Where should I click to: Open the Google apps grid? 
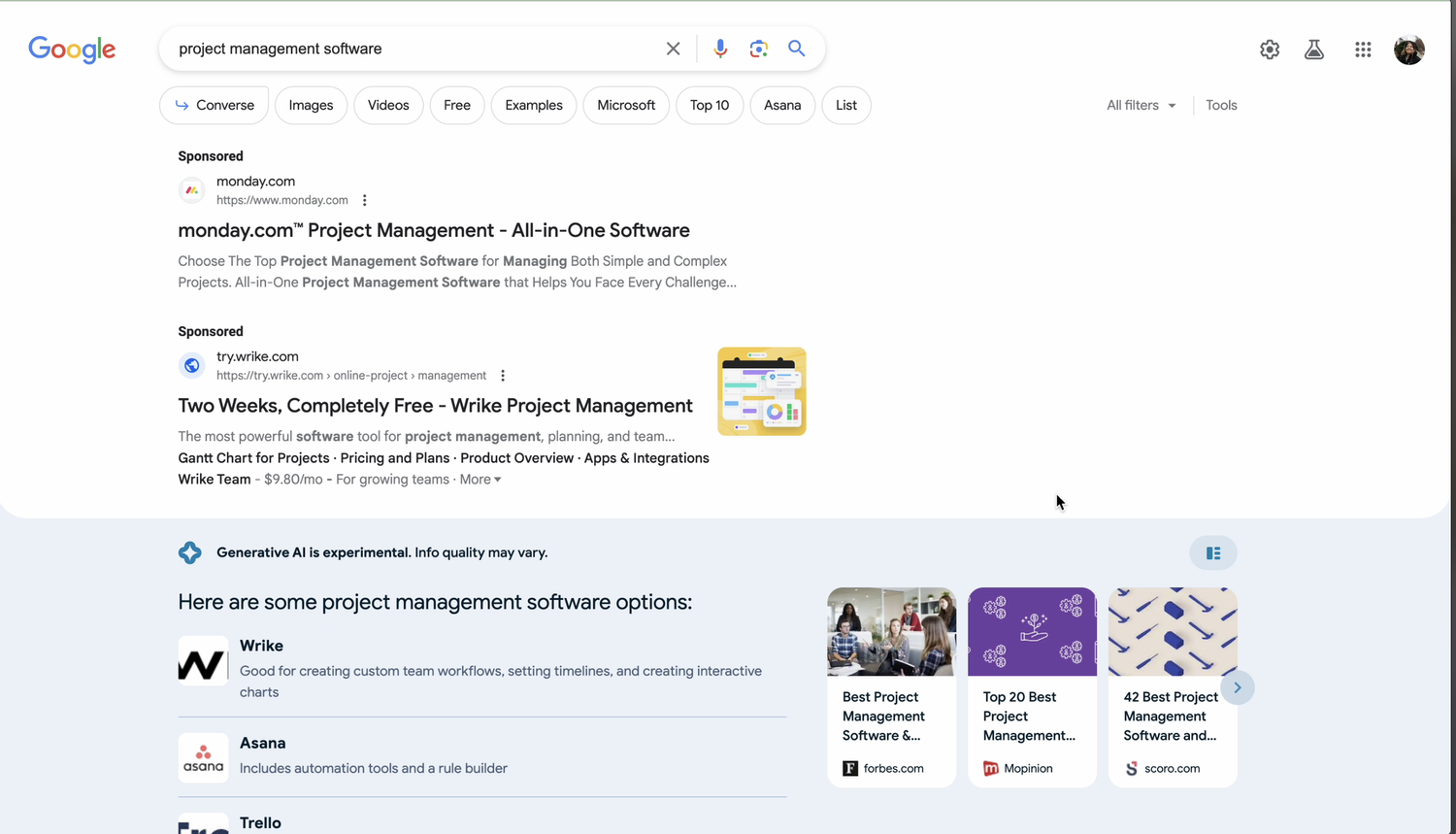point(1363,50)
